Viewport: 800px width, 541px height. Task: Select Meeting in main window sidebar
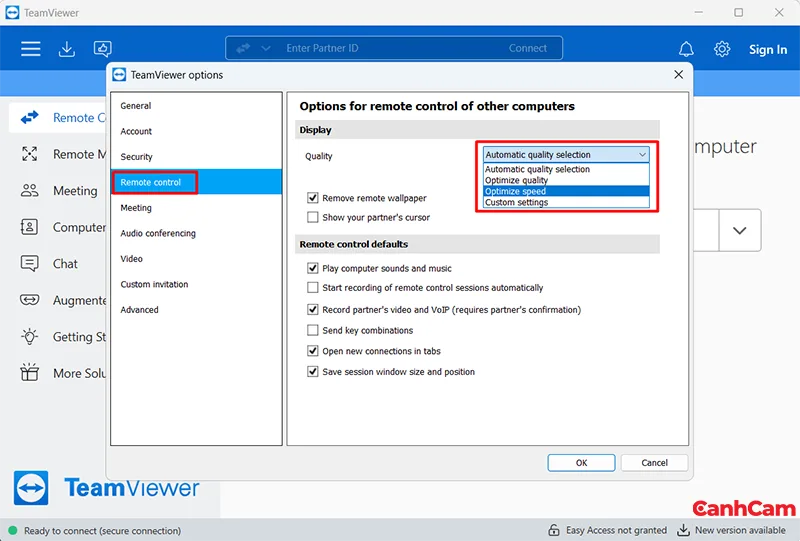click(x=75, y=190)
